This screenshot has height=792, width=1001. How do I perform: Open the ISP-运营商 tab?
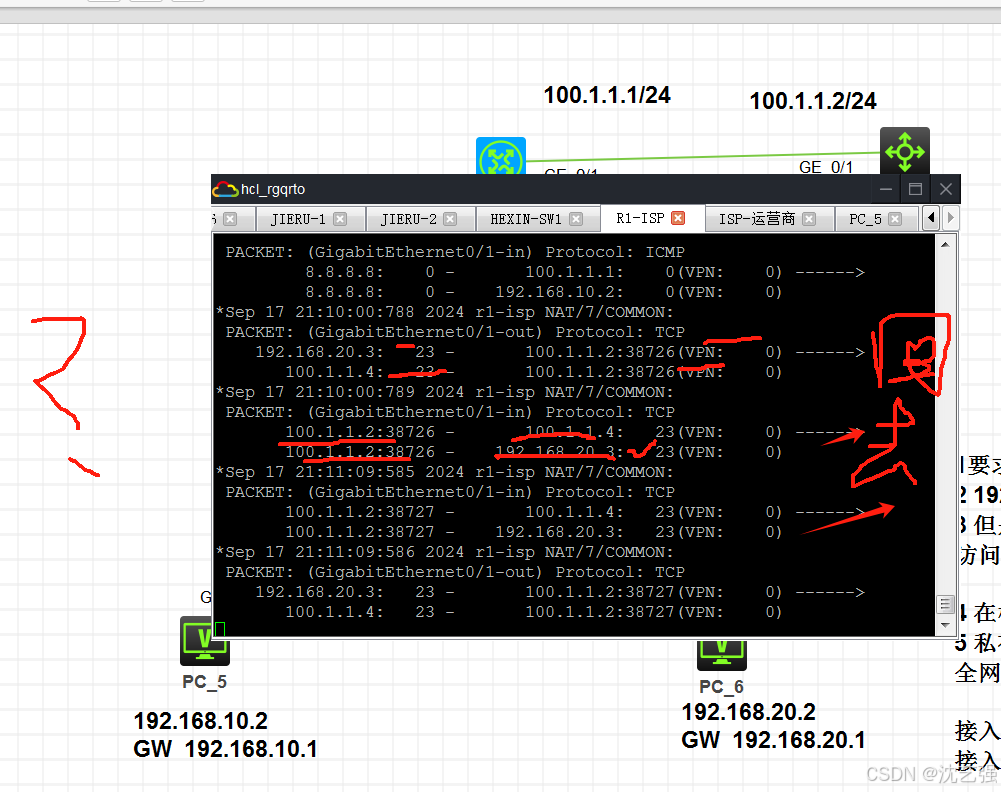(756, 219)
